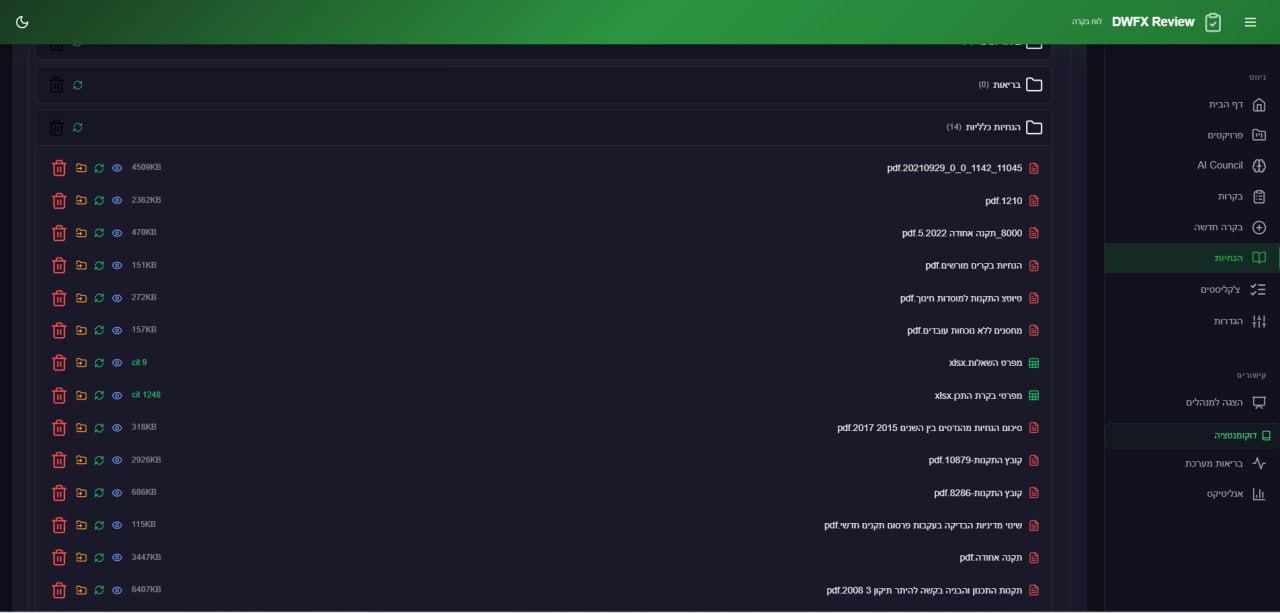Select בקרה חדשה in the sidebar

(x=1218, y=227)
